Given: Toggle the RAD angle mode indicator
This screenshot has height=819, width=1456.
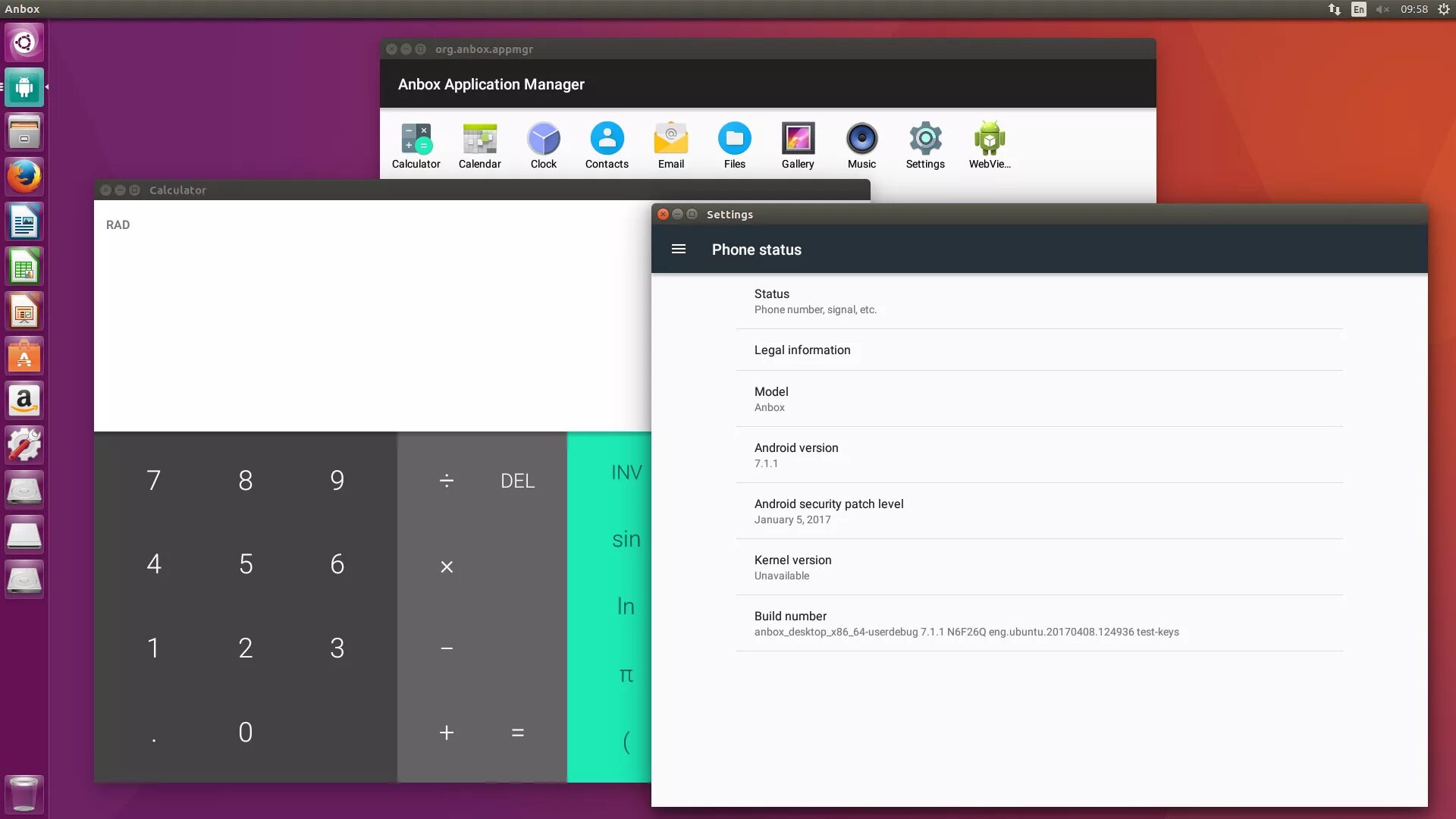Looking at the screenshot, I should [118, 225].
